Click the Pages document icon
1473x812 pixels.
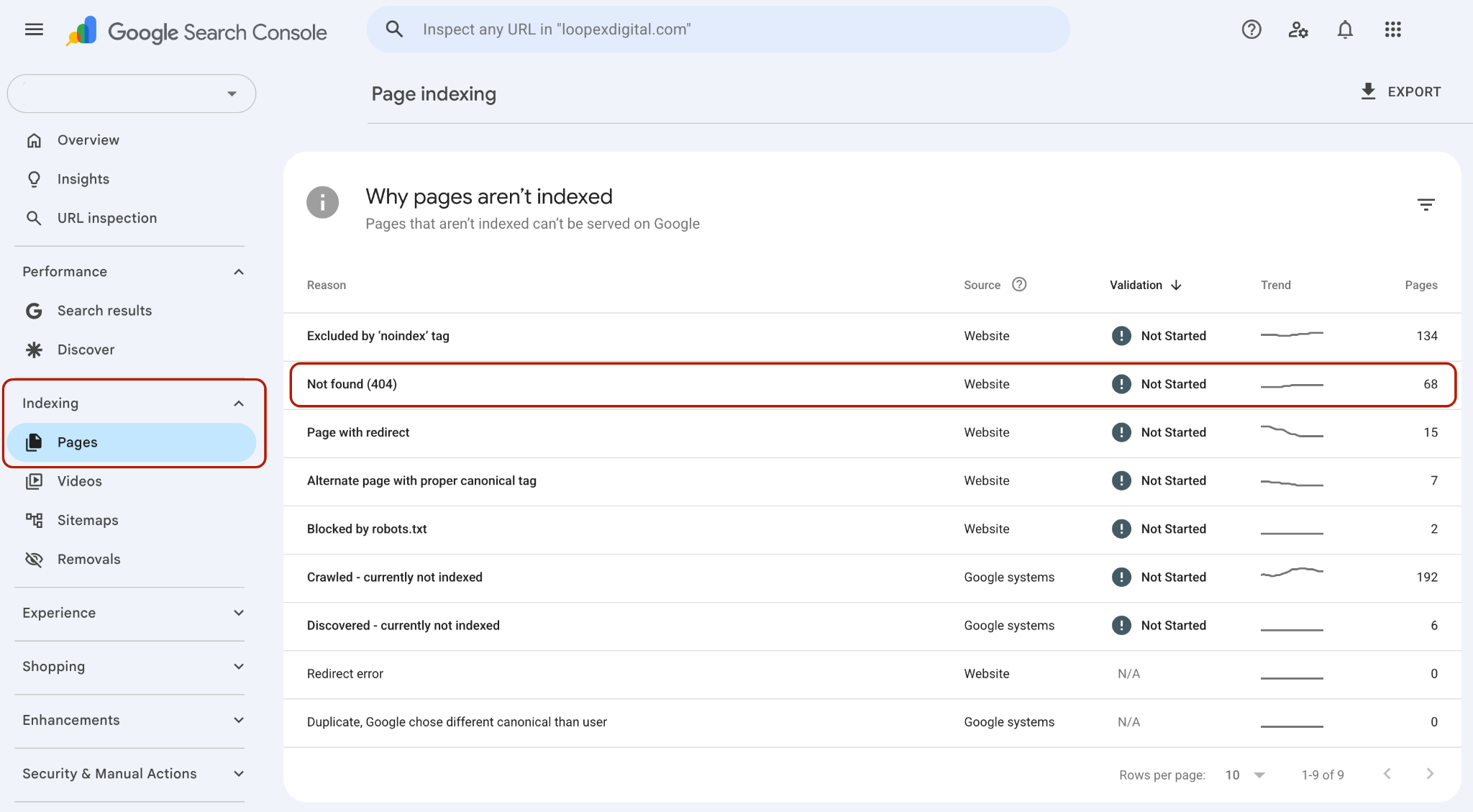coord(34,442)
